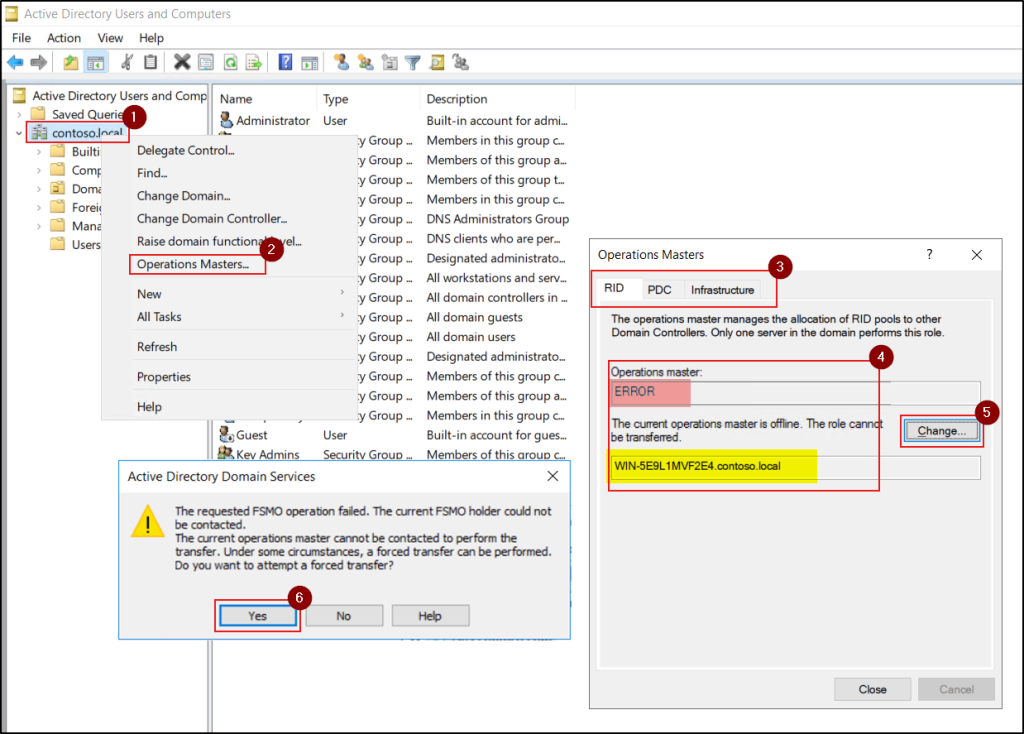Switch to the Infrastructure tab
Screen dimensions: 1024x734
click(x=723, y=289)
